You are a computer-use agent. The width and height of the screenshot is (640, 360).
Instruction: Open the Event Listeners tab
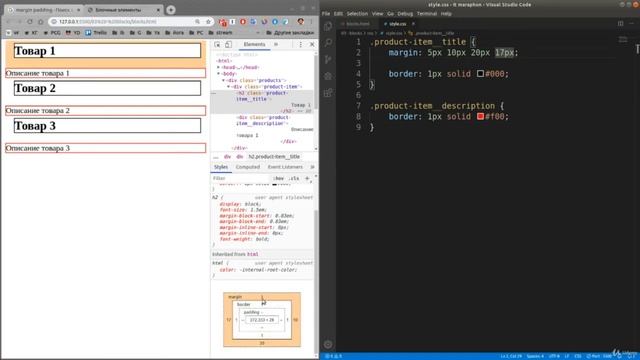(x=285, y=167)
